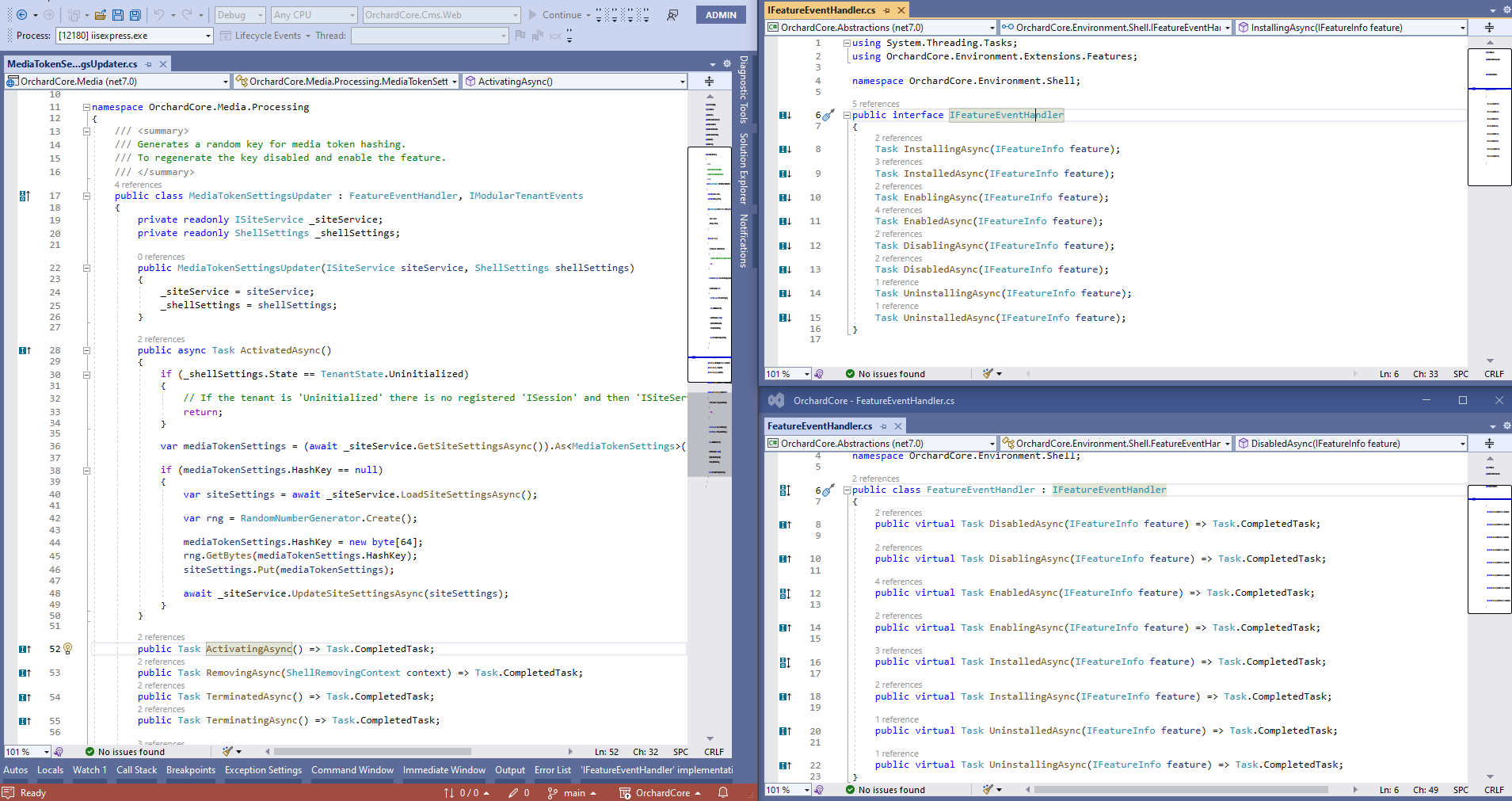The height and width of the screenshot is (801, 1512).
Task: Toggle SPC indentation in IFeatureEventHandler editor
Action: click(x=1461, y=374)
